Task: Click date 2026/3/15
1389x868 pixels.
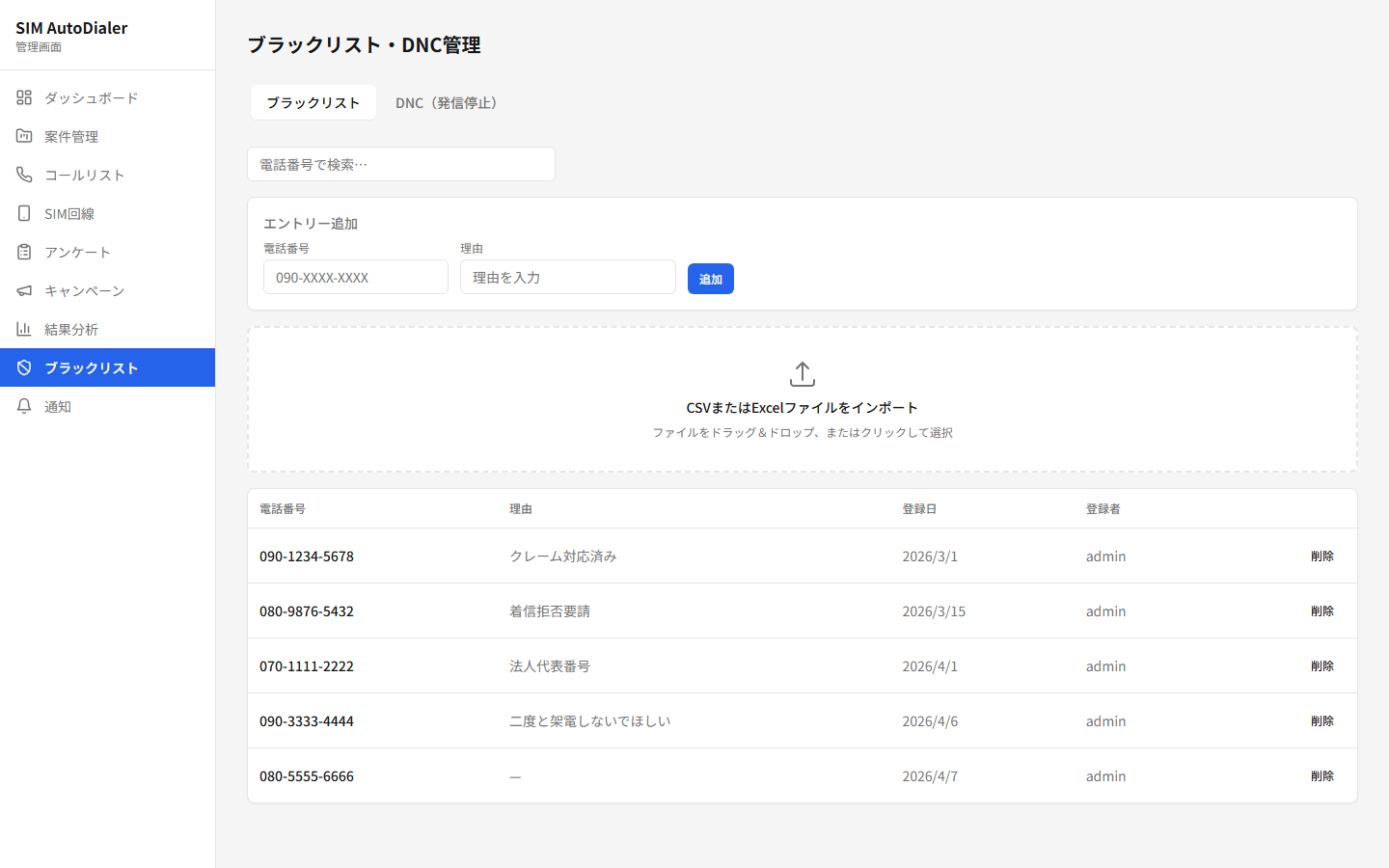Action: 934,611
